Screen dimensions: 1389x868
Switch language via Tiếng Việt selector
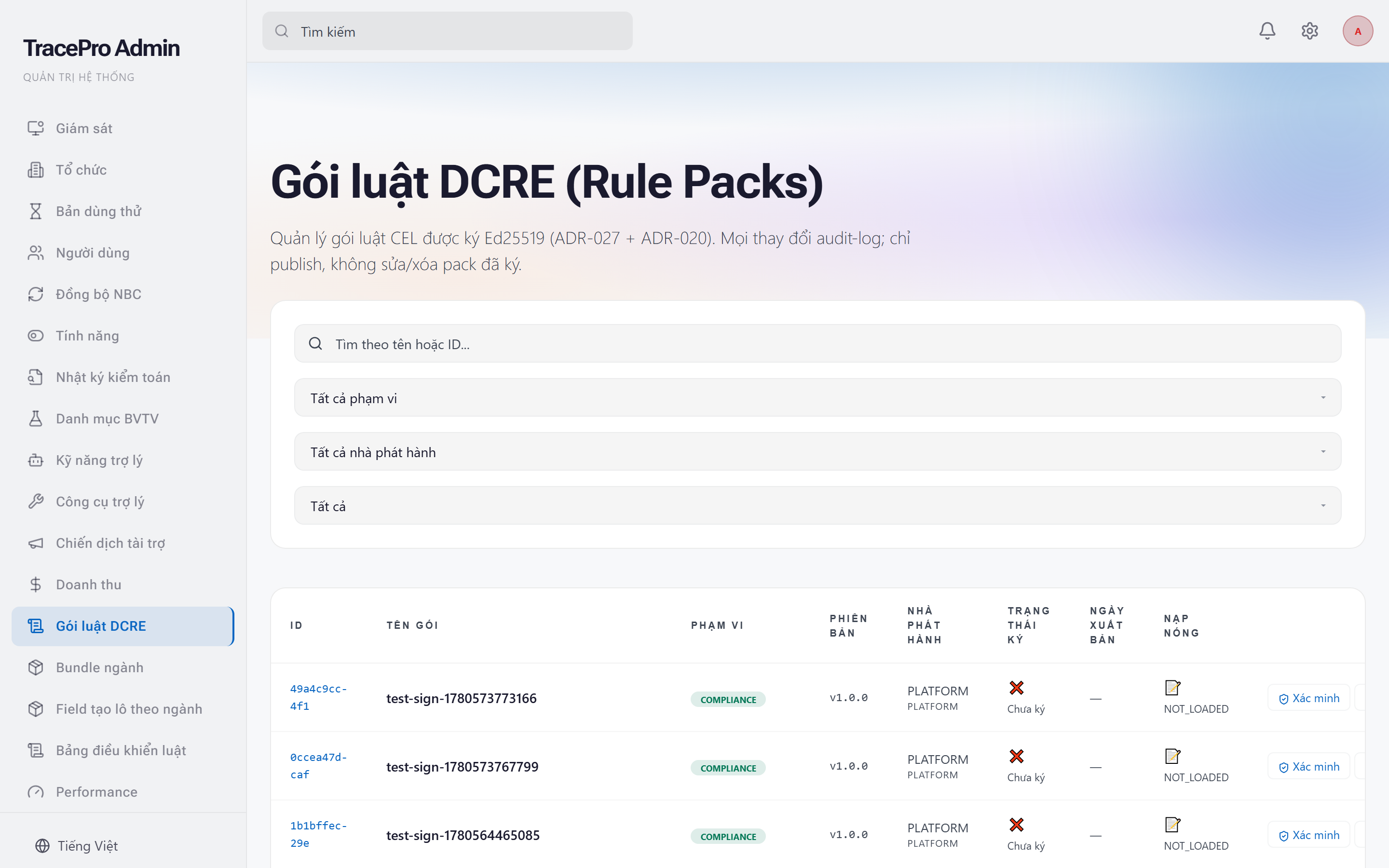pos(77,846)
